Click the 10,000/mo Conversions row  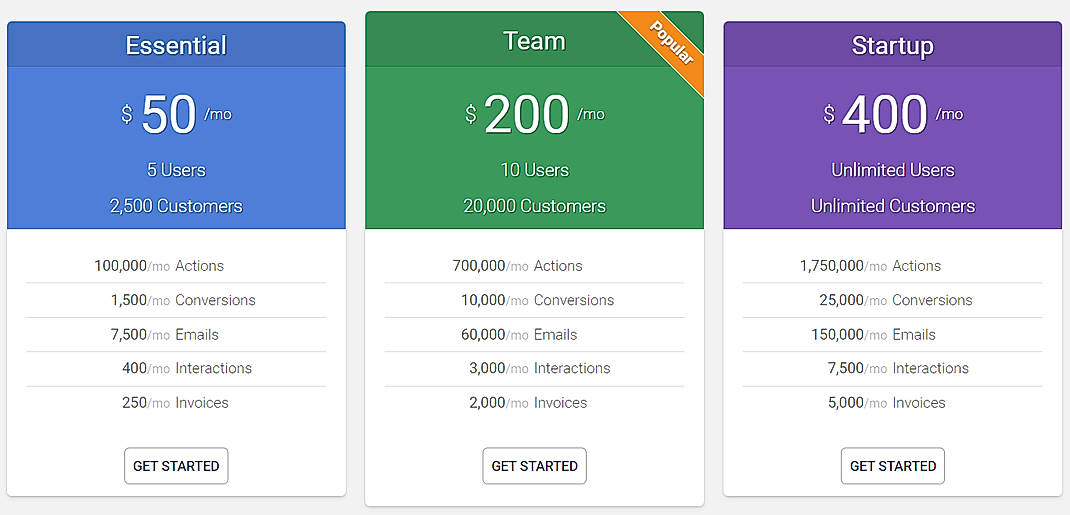(534, 300)
